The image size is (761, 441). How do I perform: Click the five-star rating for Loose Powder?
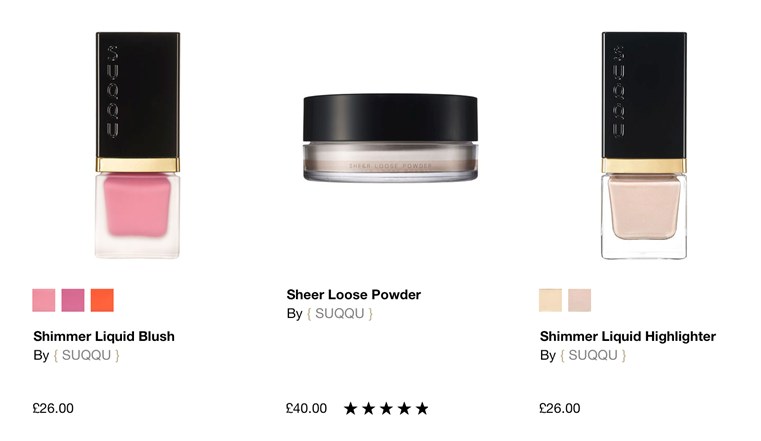coord(386,408)
